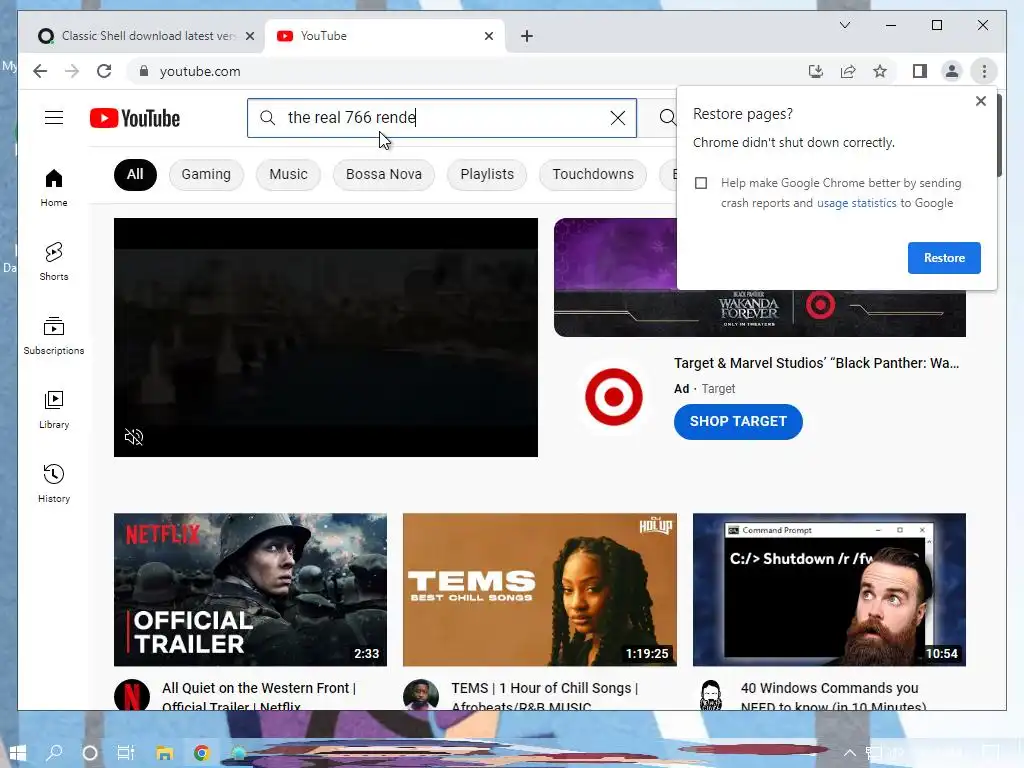1024x768 pixels.
Task: Open Shorts in the sidebar
Action: 54,262
